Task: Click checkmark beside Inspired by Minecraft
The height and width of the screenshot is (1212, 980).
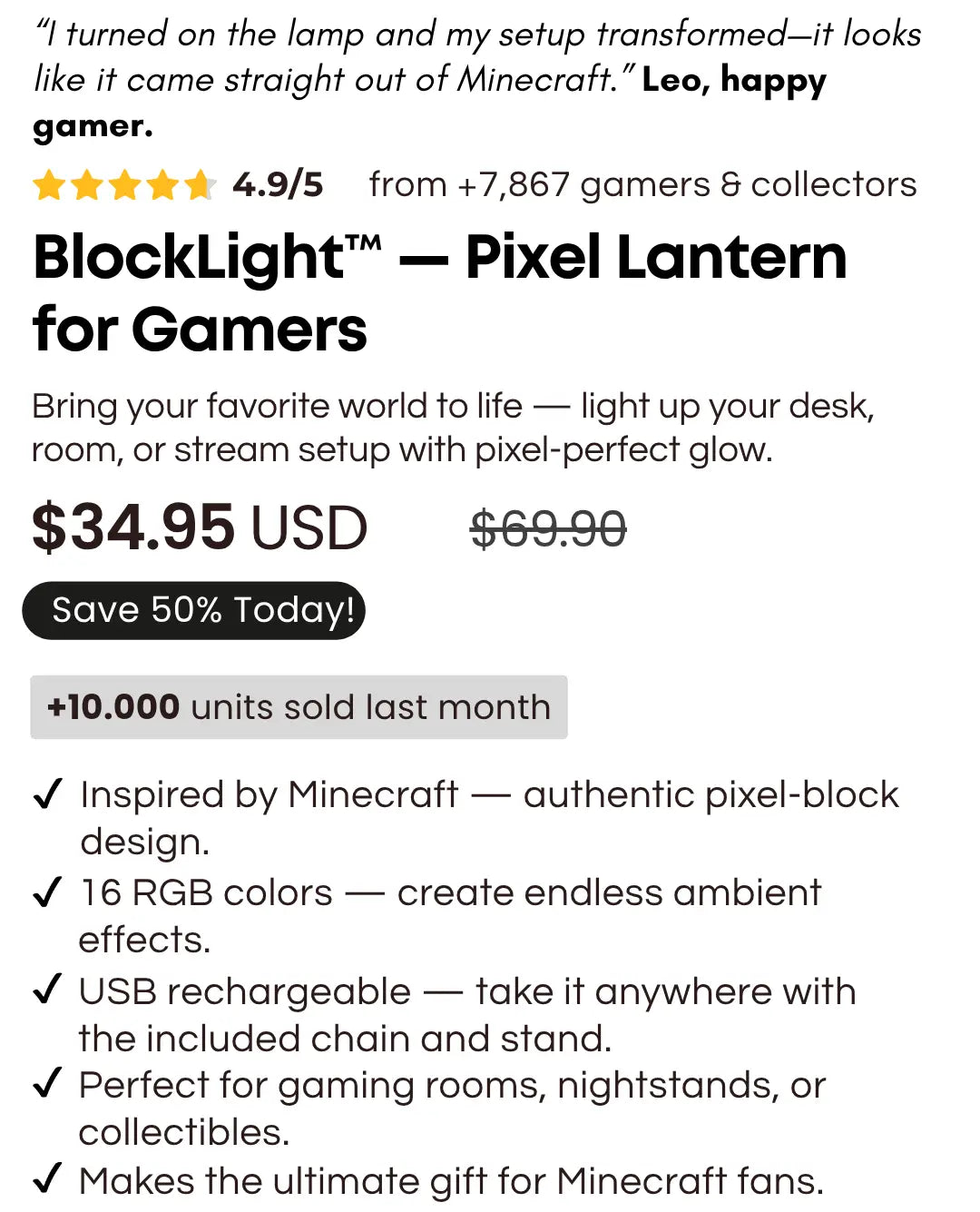Action: (x=47, y=793)
